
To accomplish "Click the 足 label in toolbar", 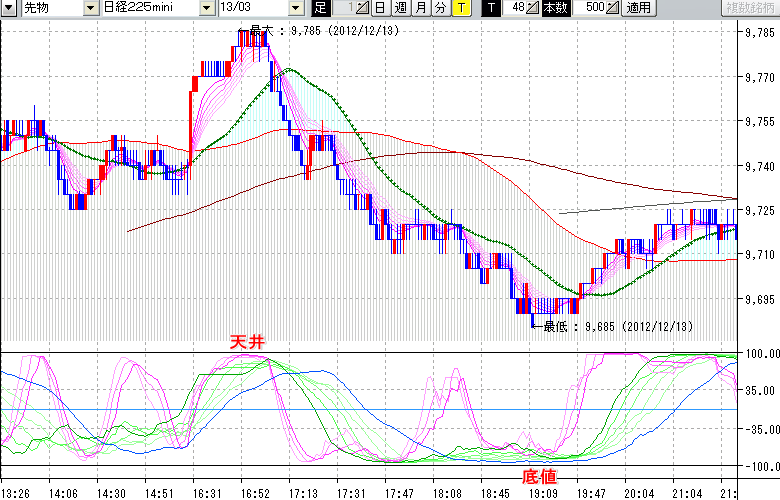I will (320, 8).
